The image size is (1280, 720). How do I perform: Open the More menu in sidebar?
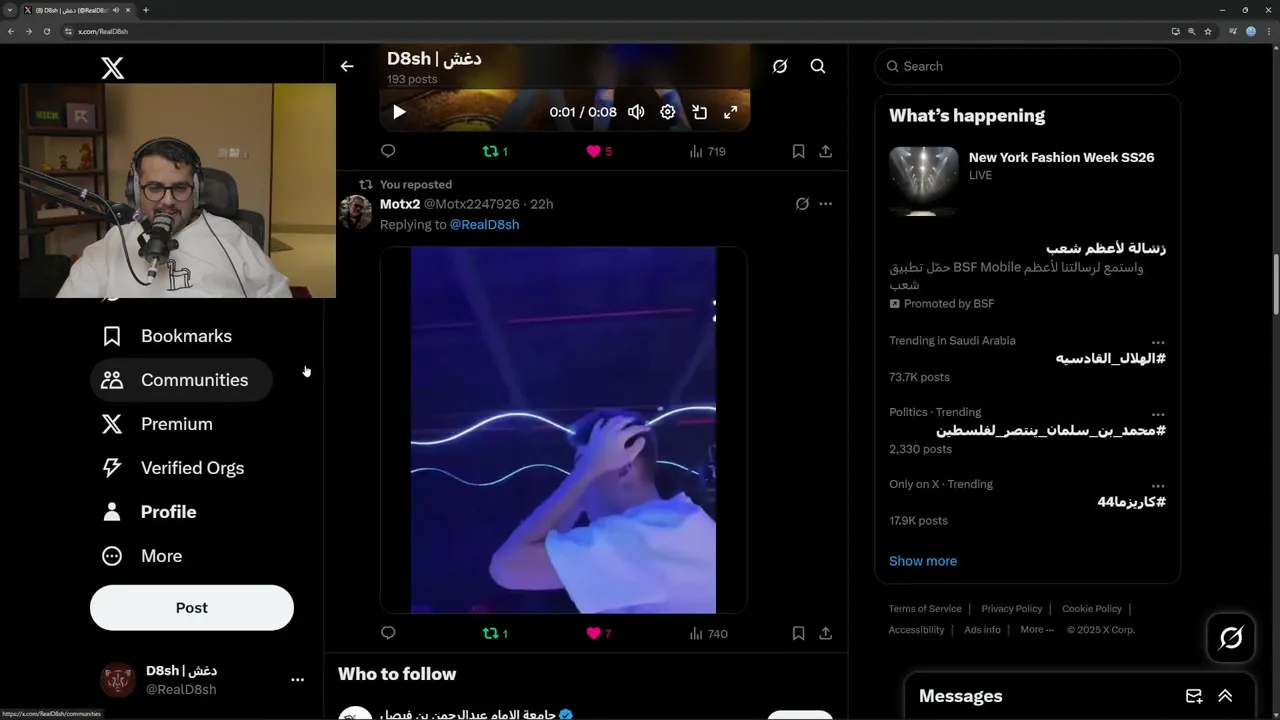pyautogui.click(x=142, y=556)
